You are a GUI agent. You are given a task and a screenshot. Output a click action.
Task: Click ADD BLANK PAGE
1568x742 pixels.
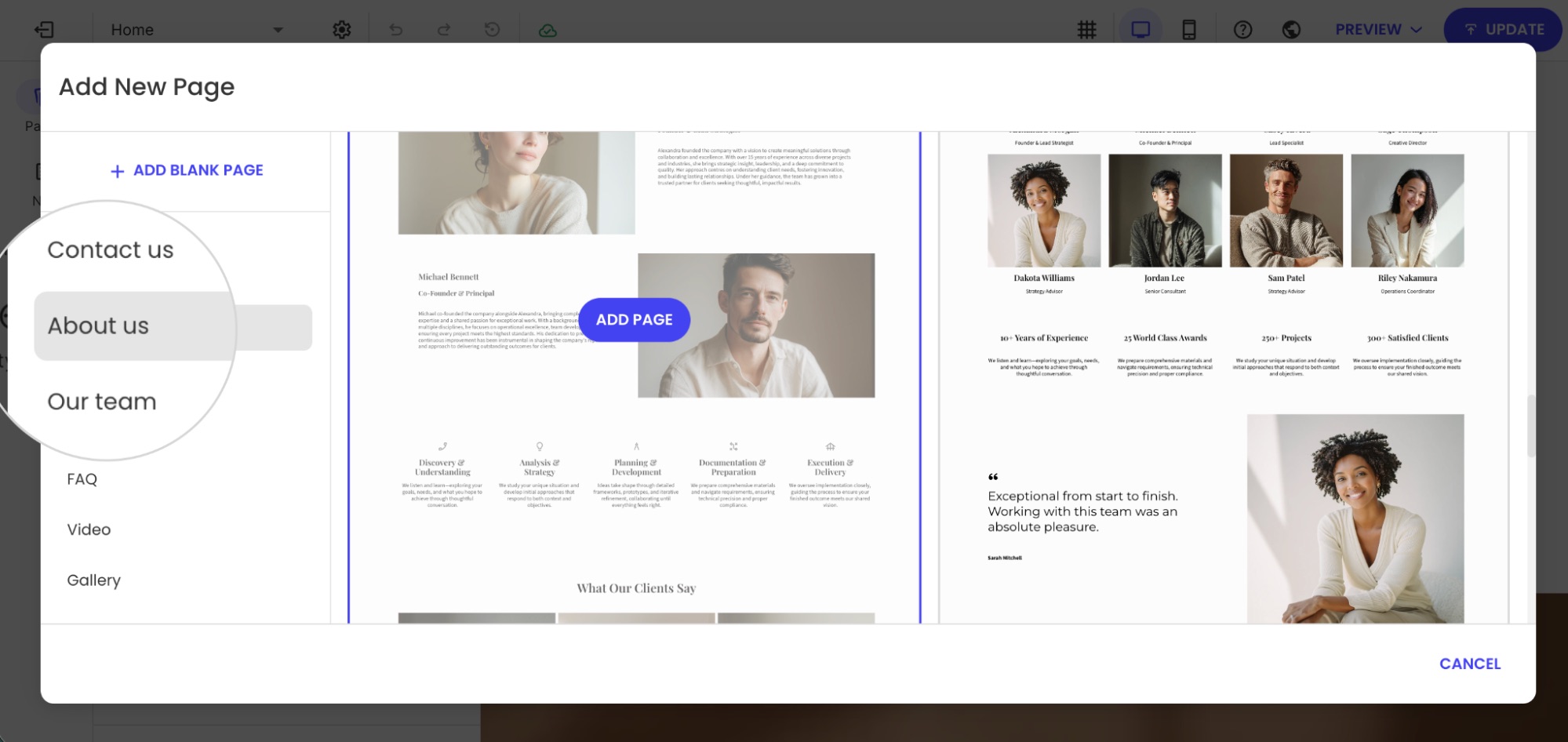pyautogui.click(x=187, y=170)
